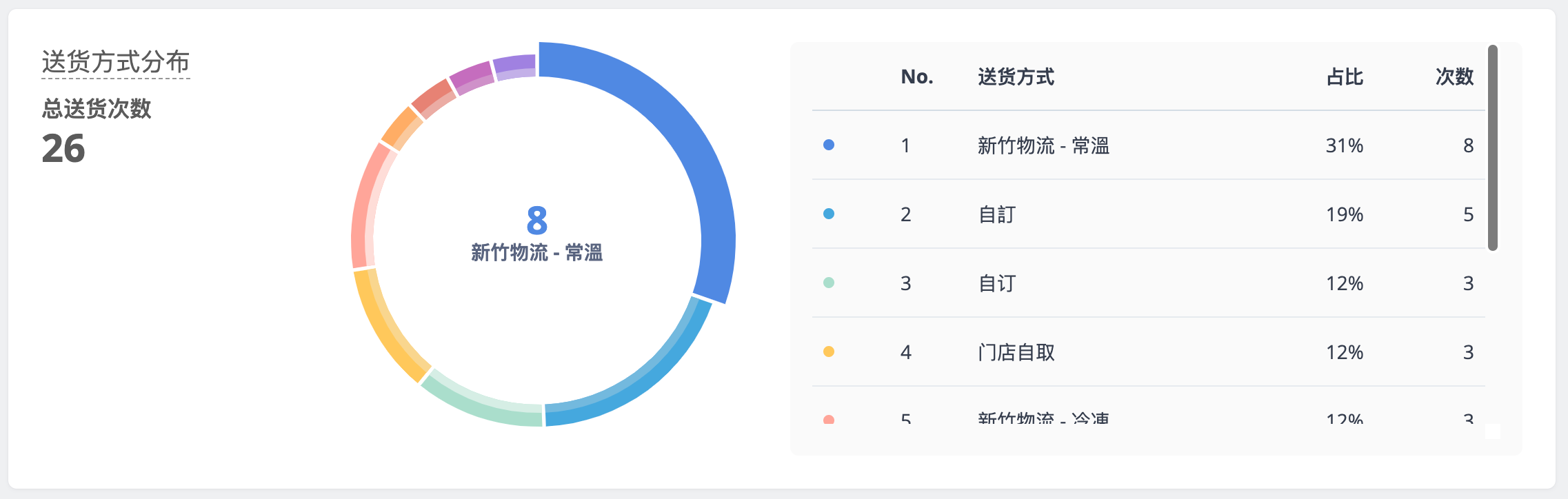Click the light blue dot in row 2

[829, 214]
